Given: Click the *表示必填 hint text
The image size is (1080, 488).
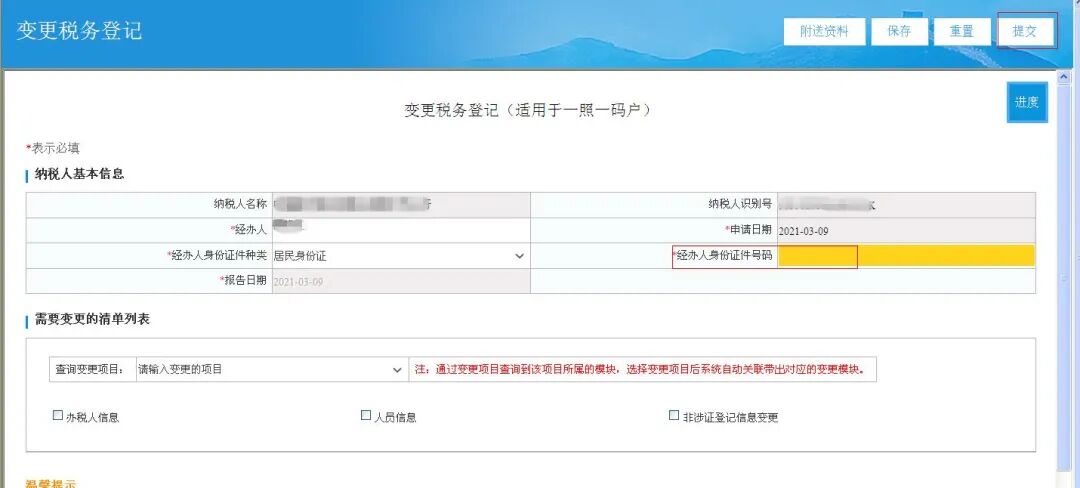Looking at the screenshot, I should (x=52, y=148).
